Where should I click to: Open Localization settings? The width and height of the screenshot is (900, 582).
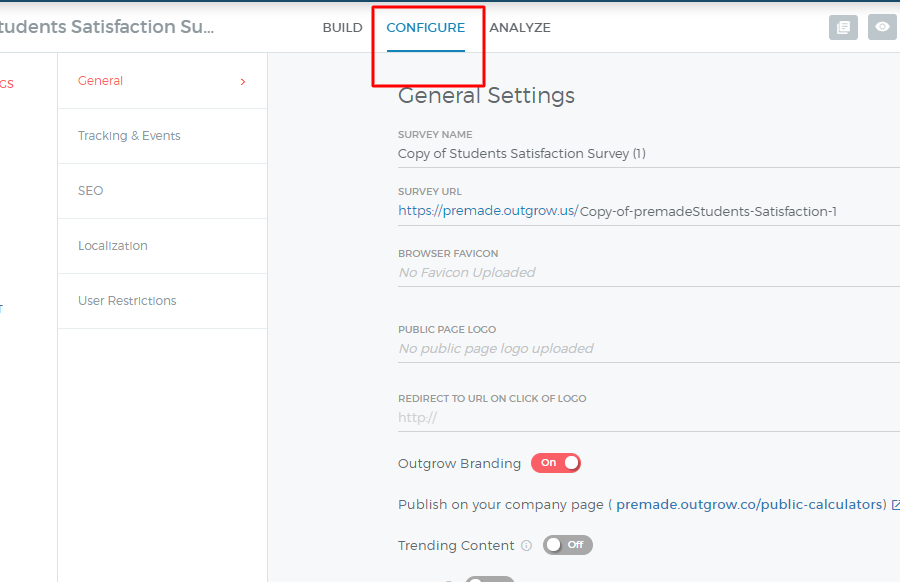coord(113,246)
